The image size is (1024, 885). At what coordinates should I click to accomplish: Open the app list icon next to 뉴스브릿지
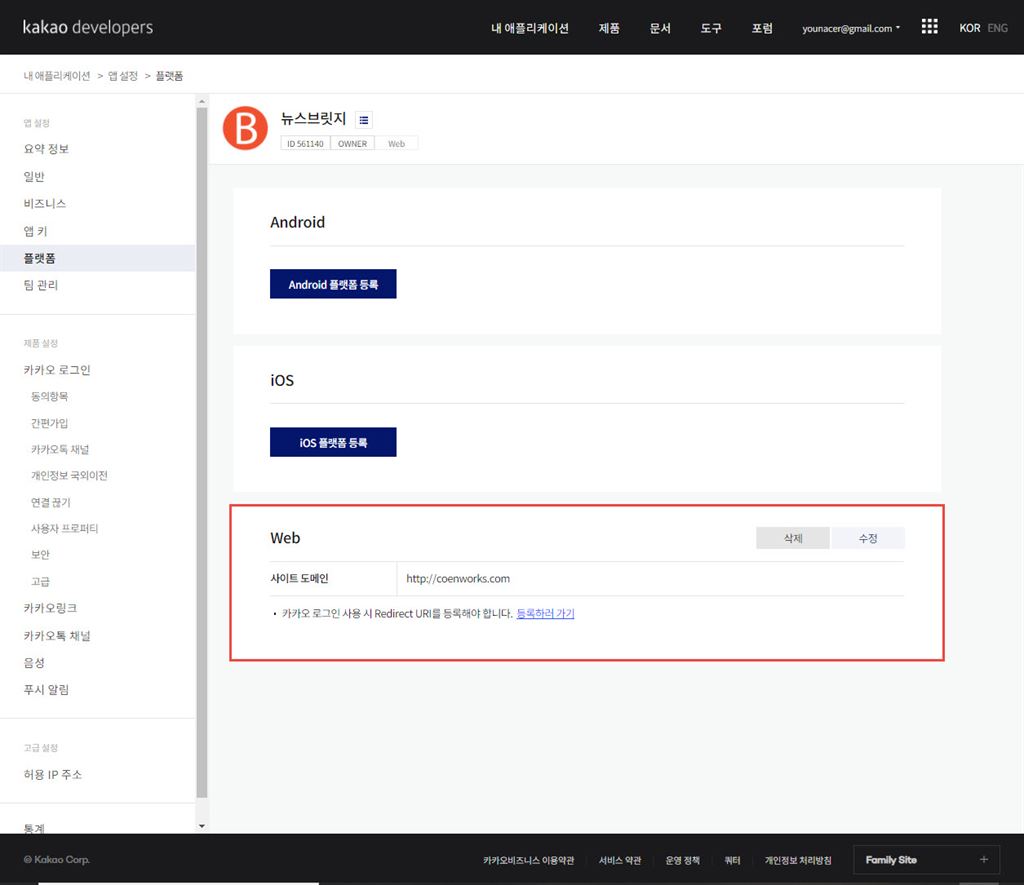coord(364,120)
